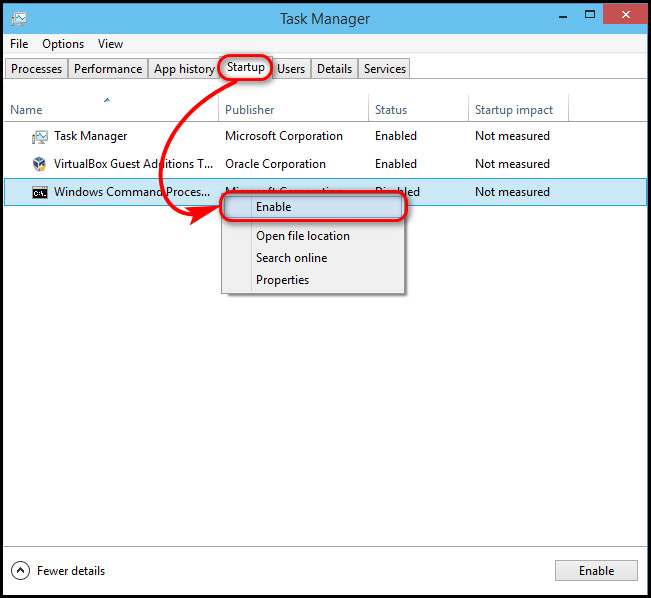651x598 pixels.
Task: Open the File menu
Action: pos(19,44)
